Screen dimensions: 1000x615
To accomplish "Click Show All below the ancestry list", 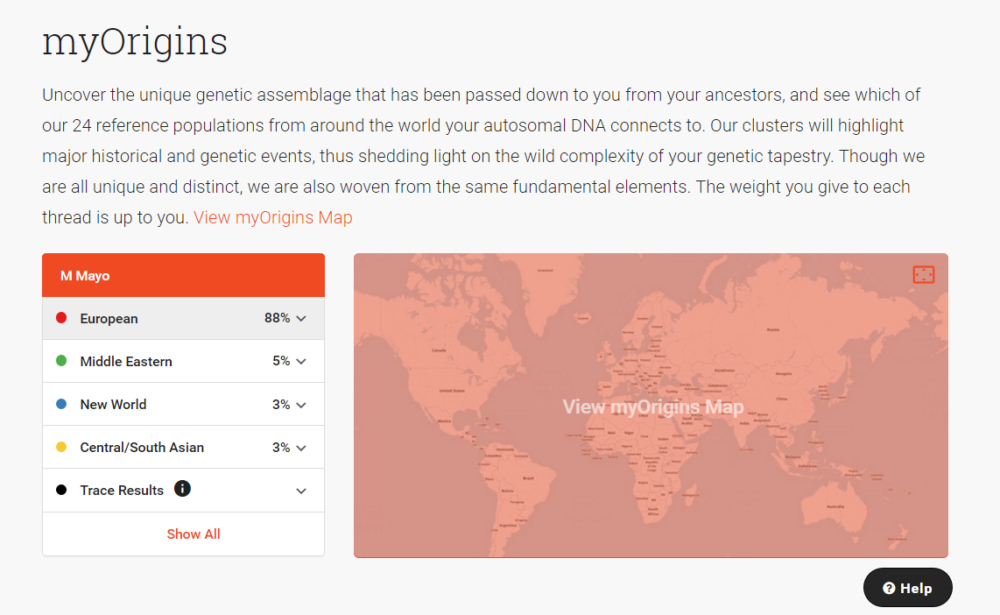I will pos(193,533).
